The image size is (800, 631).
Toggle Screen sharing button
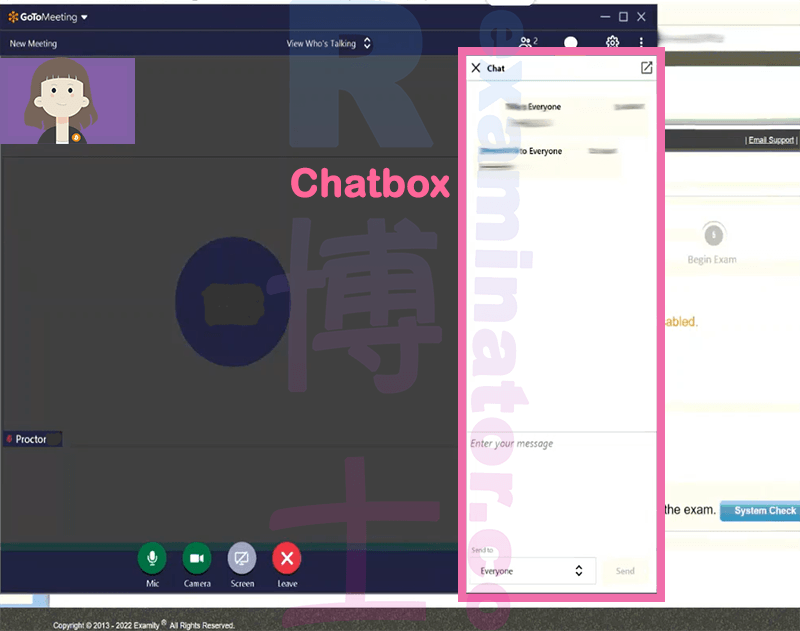click(242, 558)
